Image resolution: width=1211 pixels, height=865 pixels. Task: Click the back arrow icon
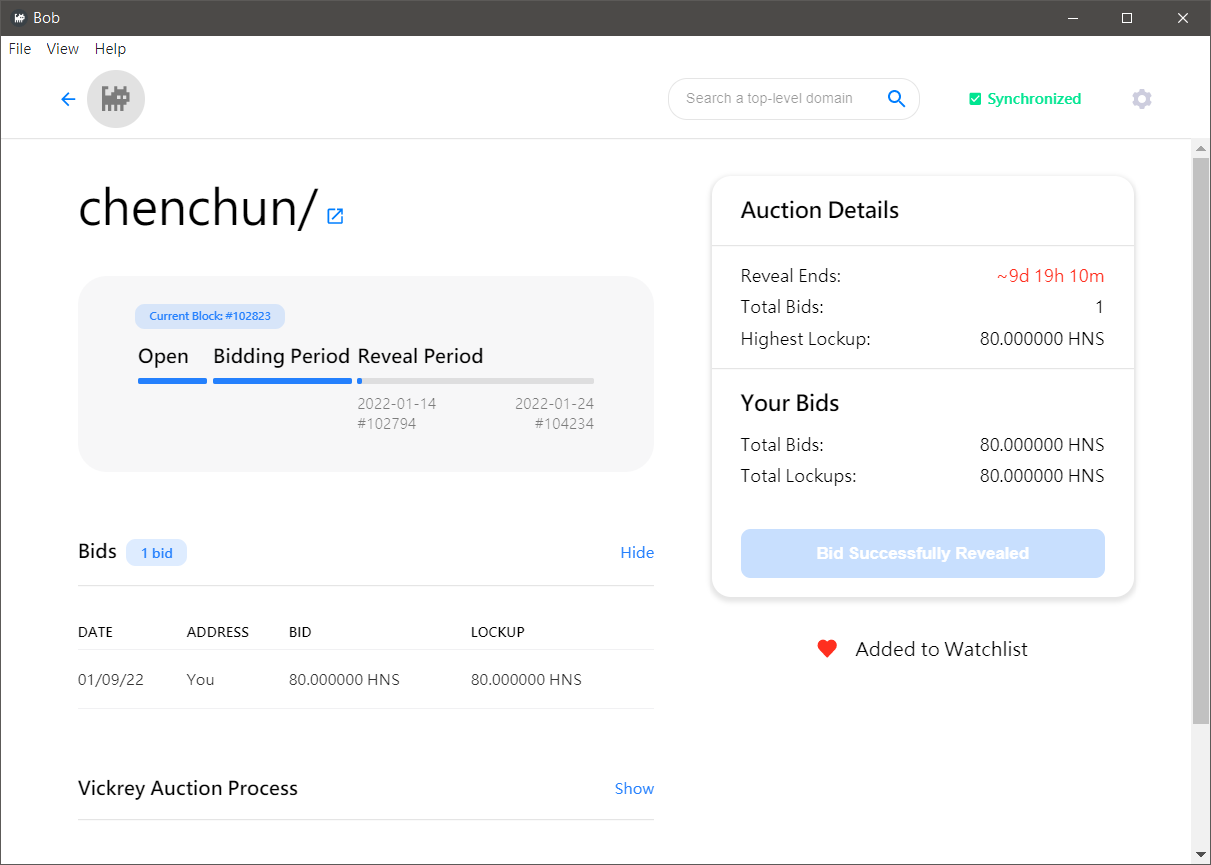pos(68,99)
